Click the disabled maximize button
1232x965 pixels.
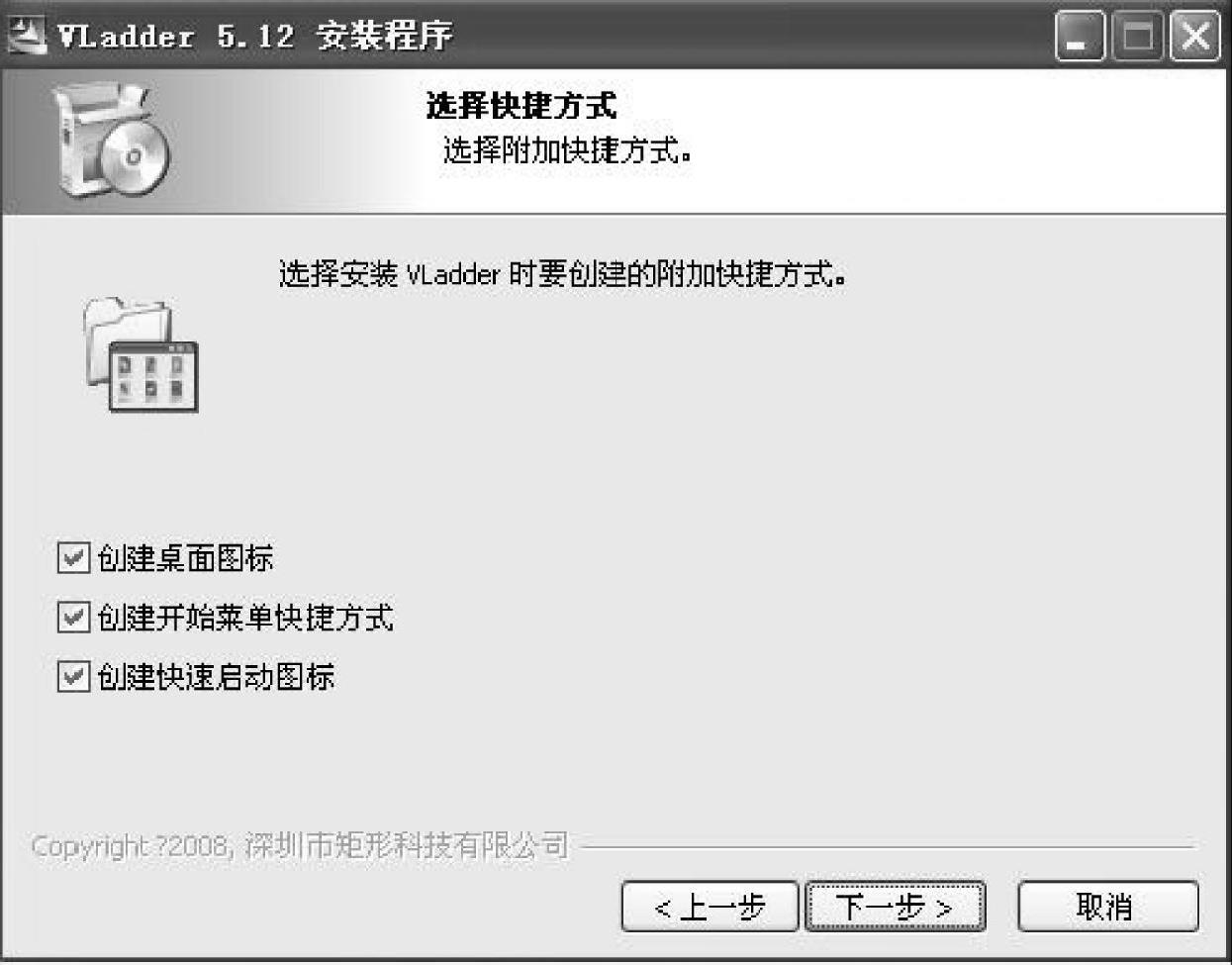1138,38
